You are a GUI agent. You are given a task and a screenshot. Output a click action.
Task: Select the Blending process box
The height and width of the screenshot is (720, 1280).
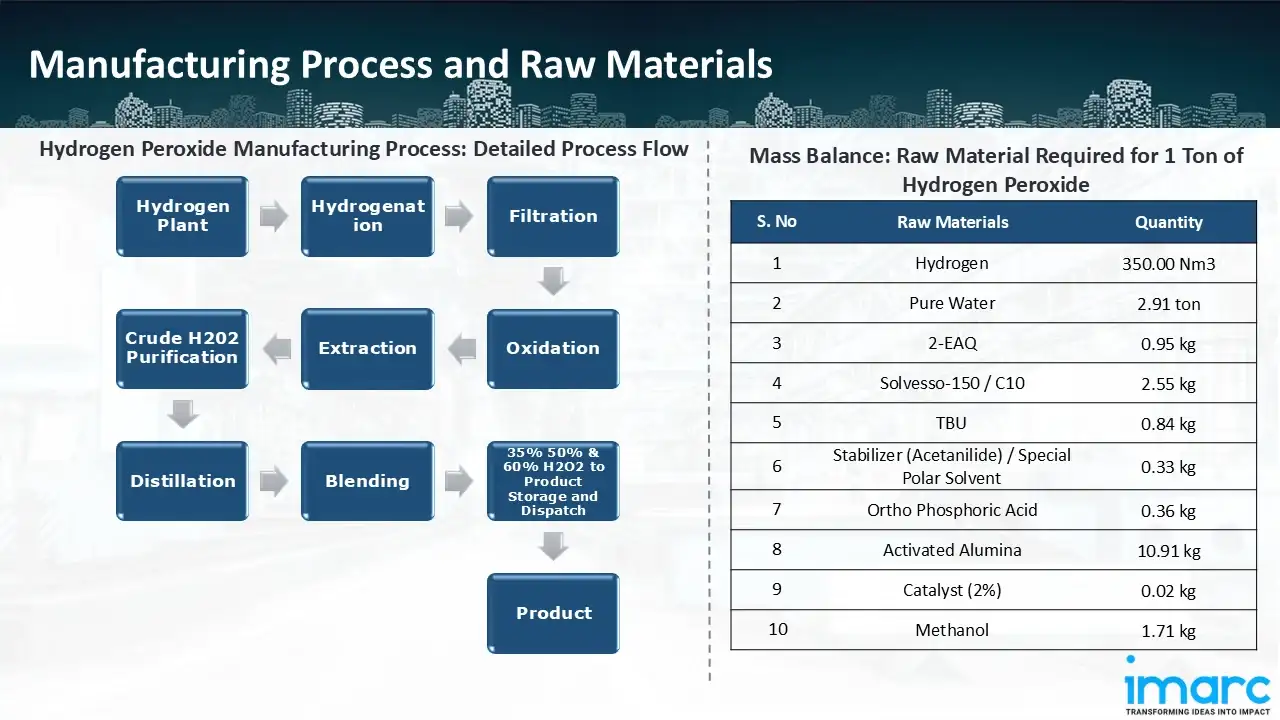[x=367, y=481]
